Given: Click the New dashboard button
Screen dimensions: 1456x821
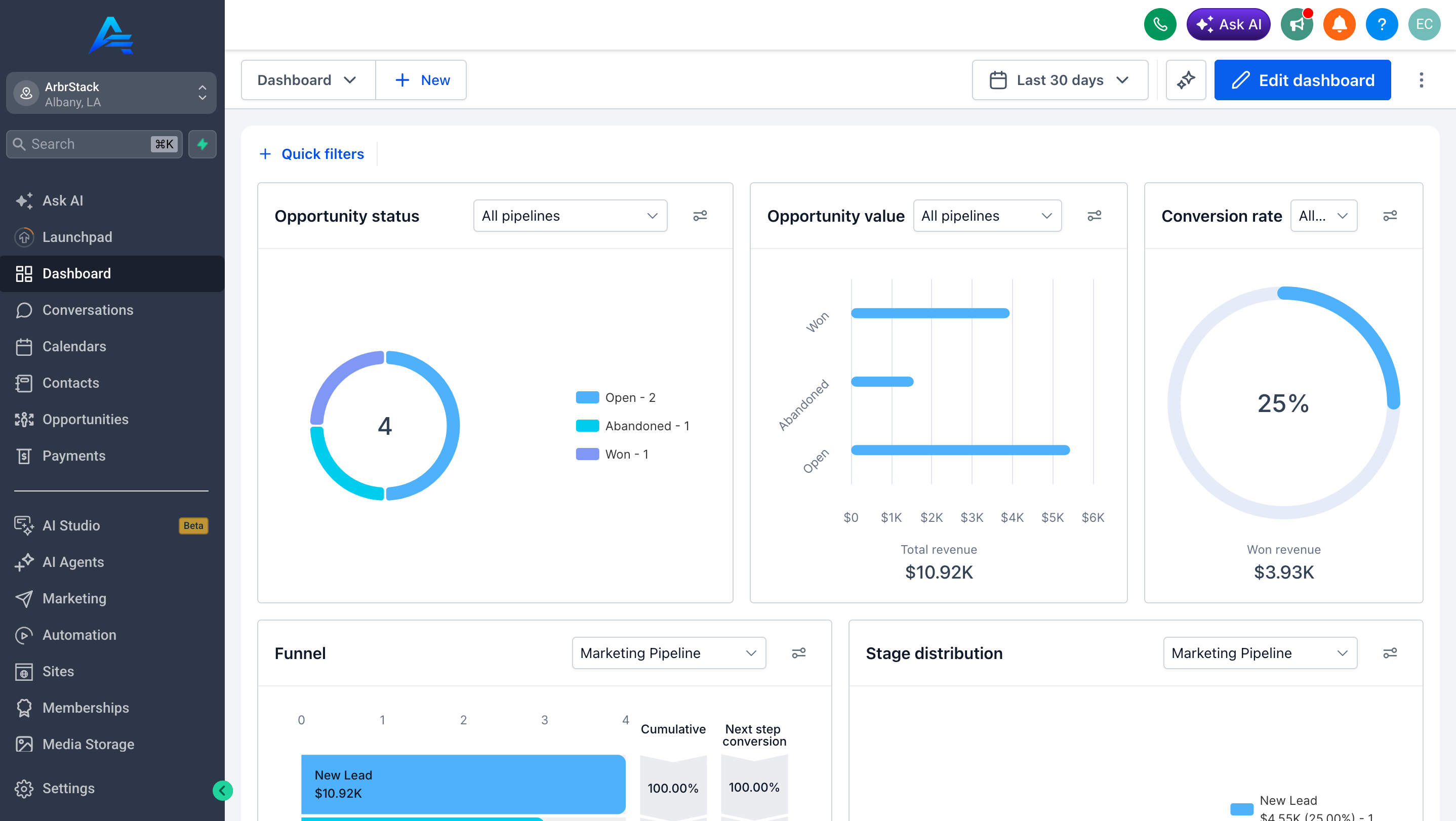Looking at the screenshot, I should [421, 80].
